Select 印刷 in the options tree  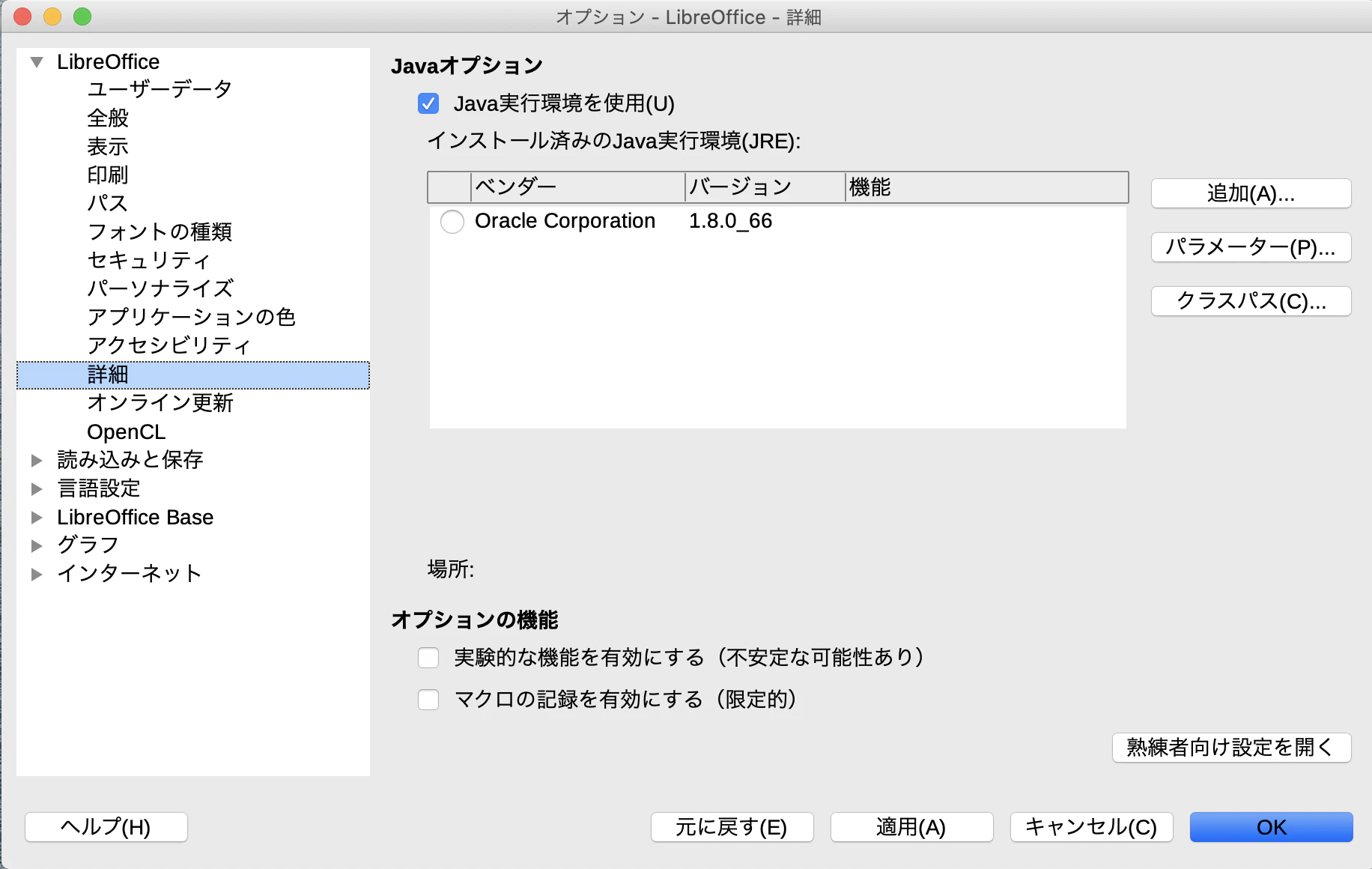[108, 175]
